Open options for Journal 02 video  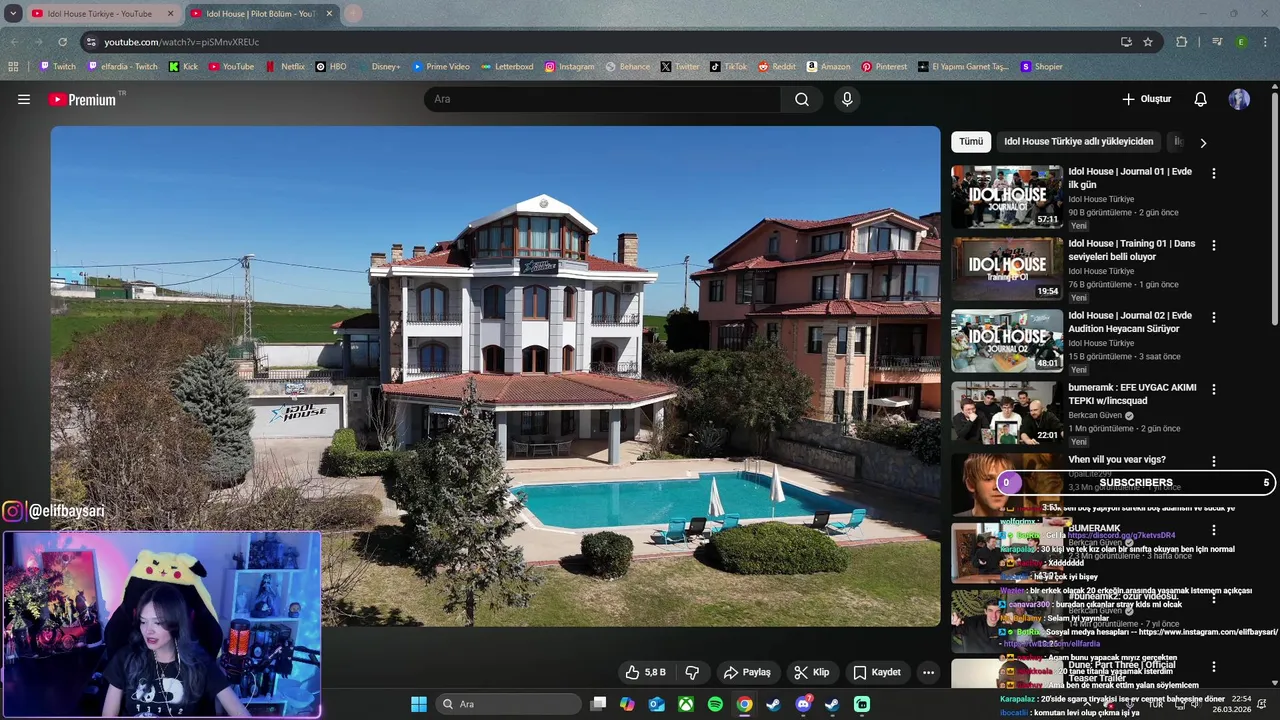tap(1213, 317)
